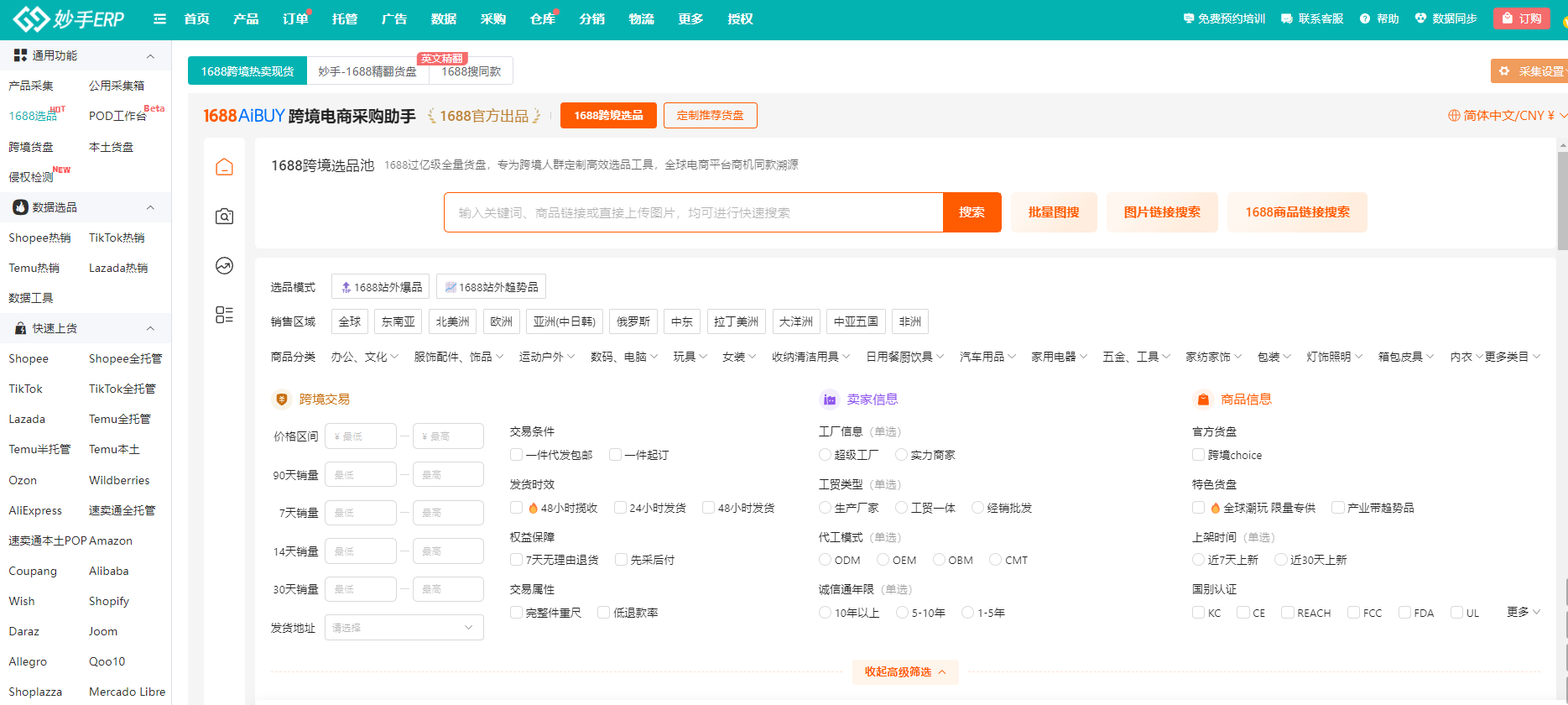Click the 跨境交易 shield icon

coord(282,399)
